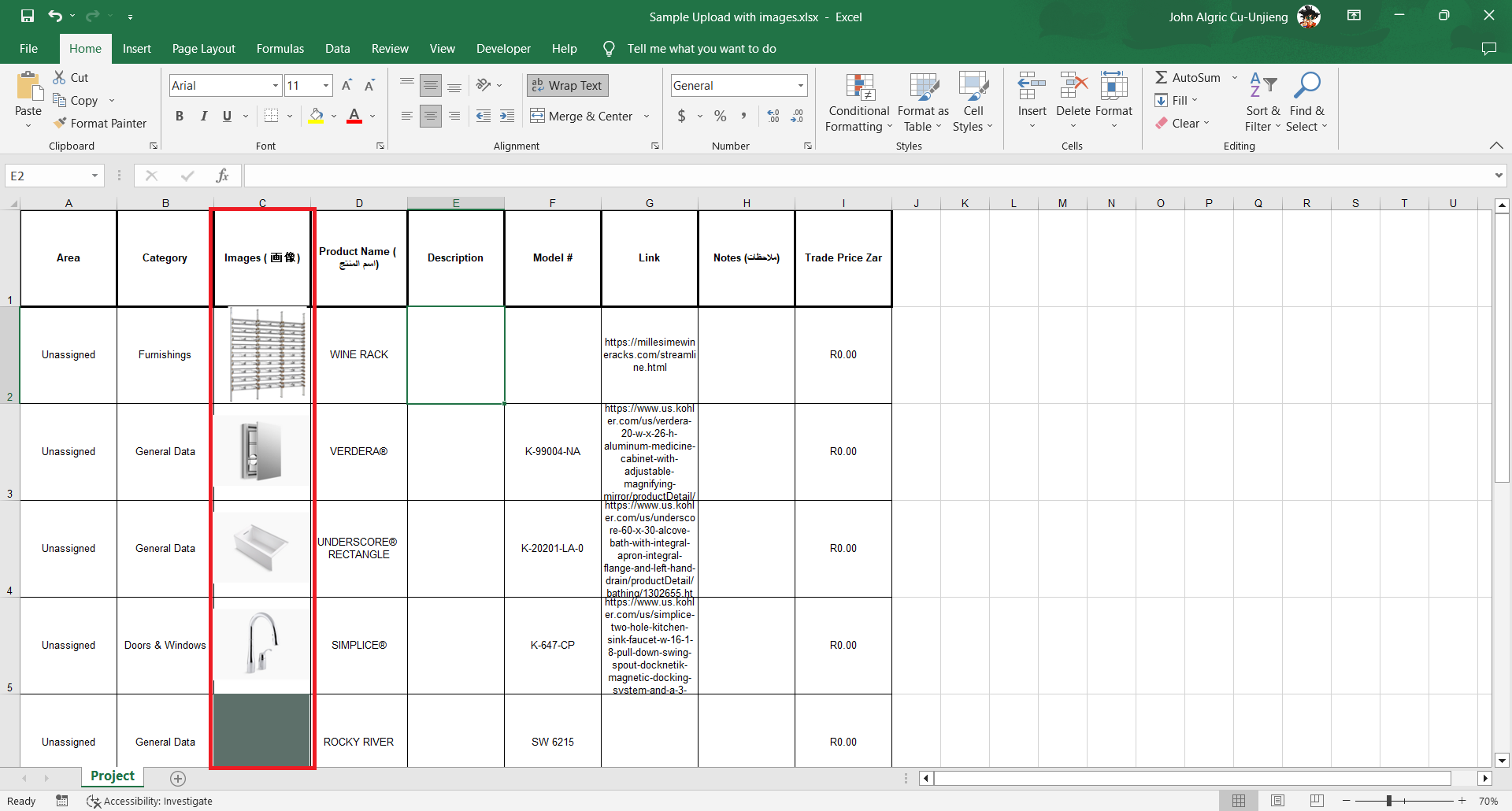Switch to the Formulas tab
This screenshot has height=811, width=1512.
click(280, 48)
